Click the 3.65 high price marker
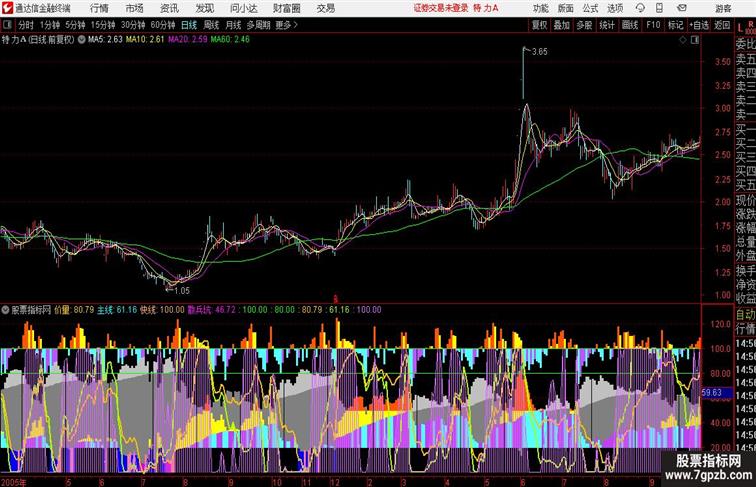Screen dimensions: 756x487 540,52
